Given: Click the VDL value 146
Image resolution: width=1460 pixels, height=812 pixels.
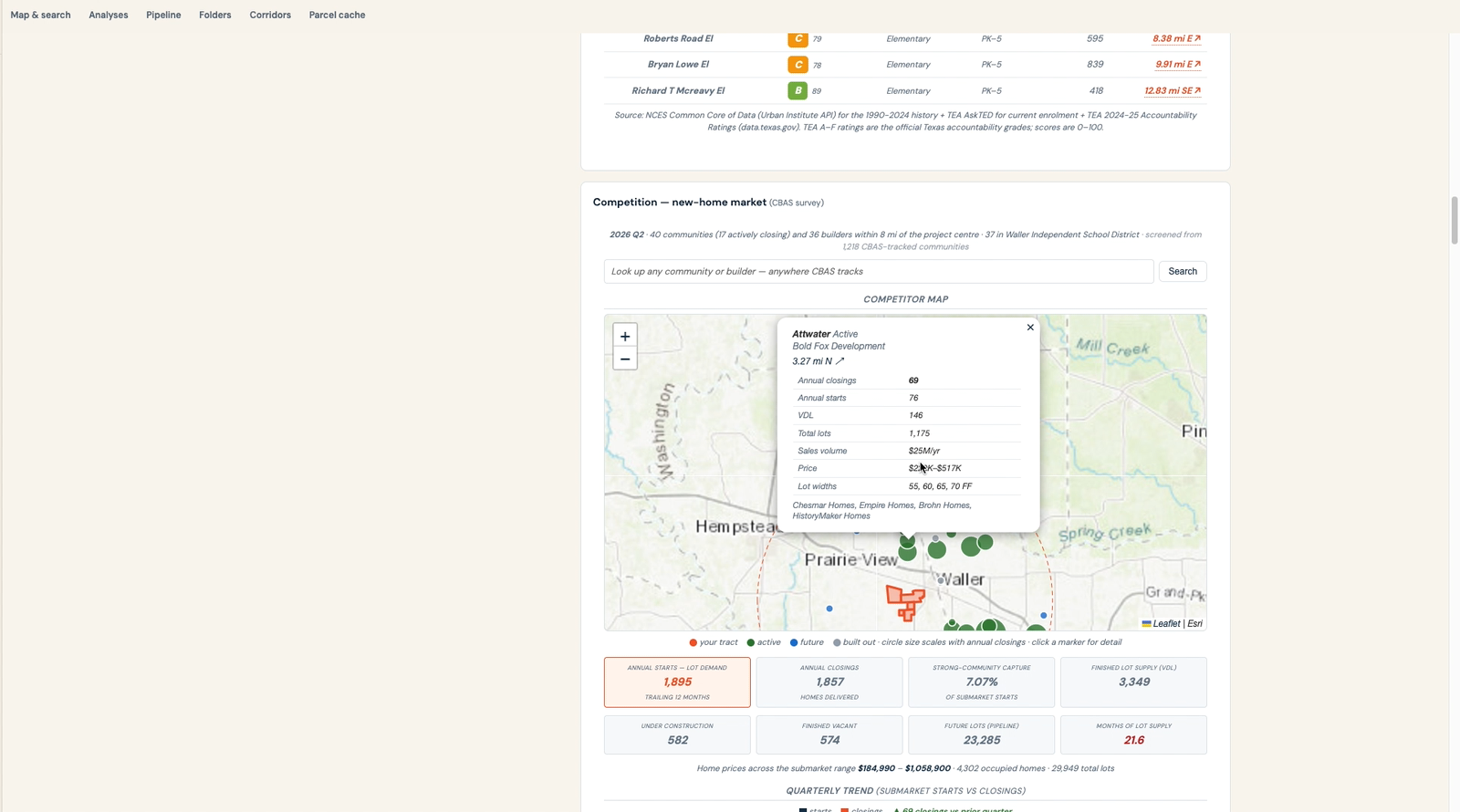Looking at the screenshot, I should coord(915,415).
